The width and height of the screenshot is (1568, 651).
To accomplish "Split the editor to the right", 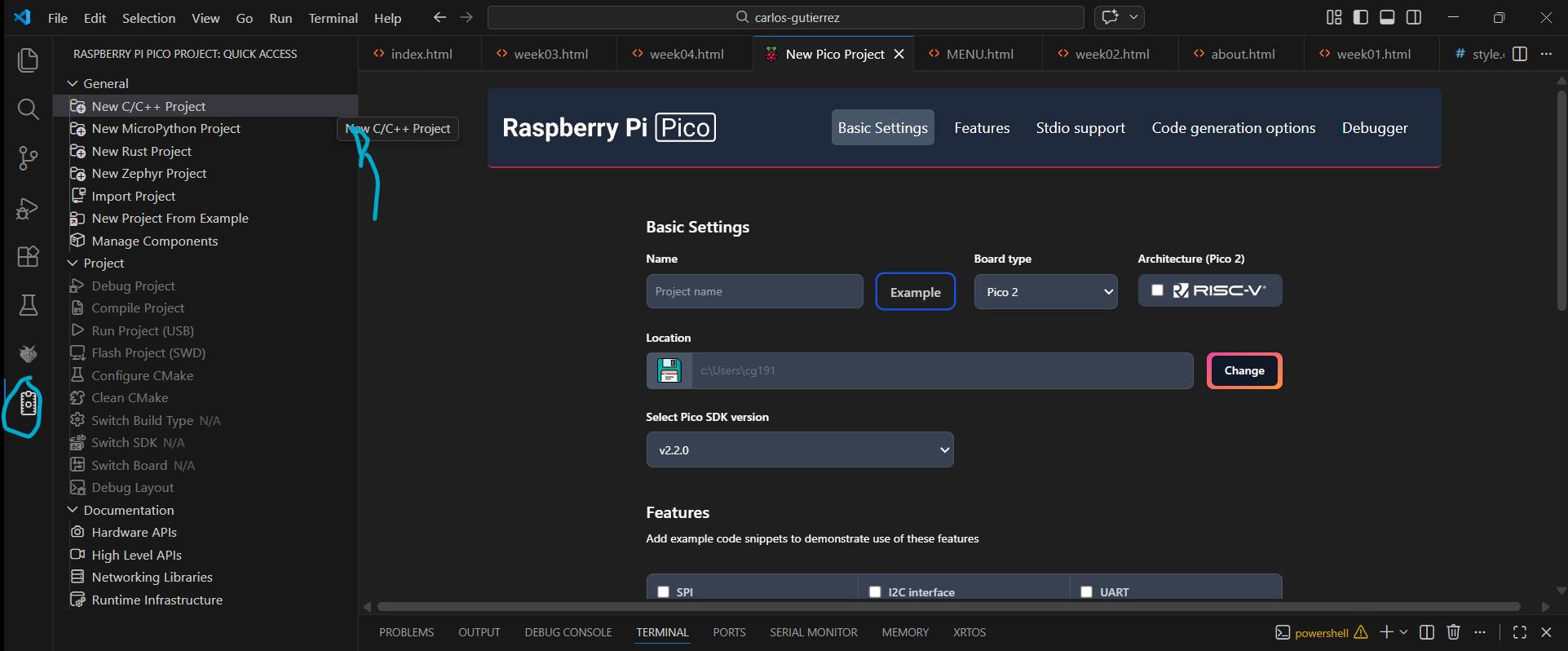I will click(1520, 54).
